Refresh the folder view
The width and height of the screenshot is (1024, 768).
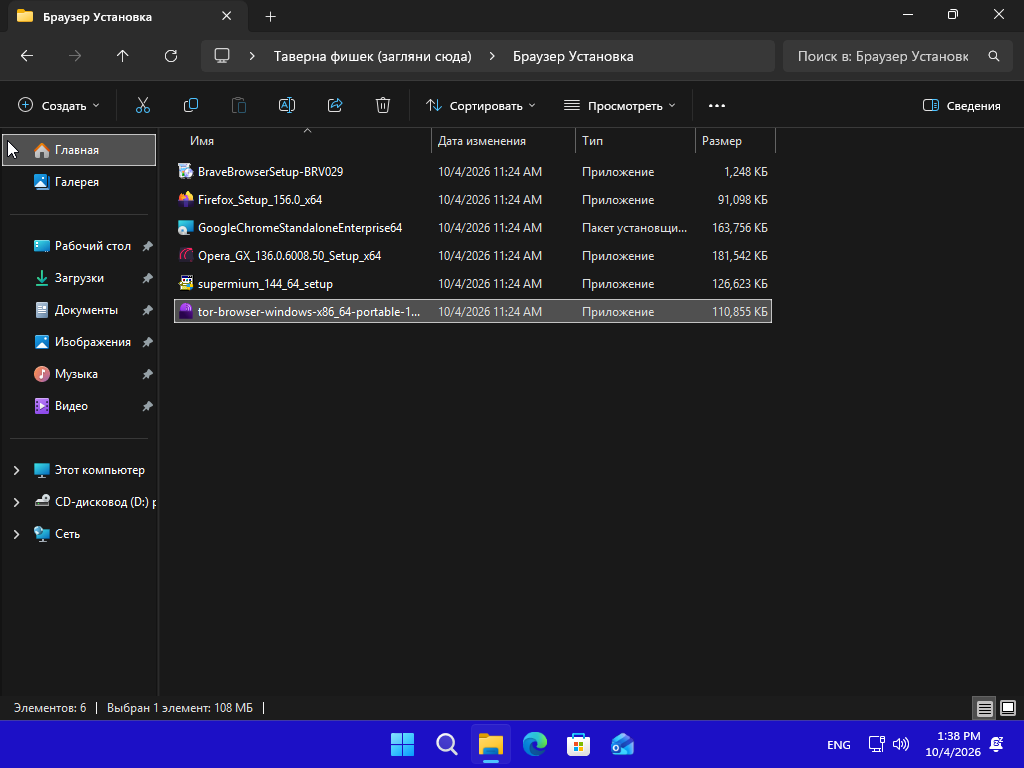coord(171,56)
